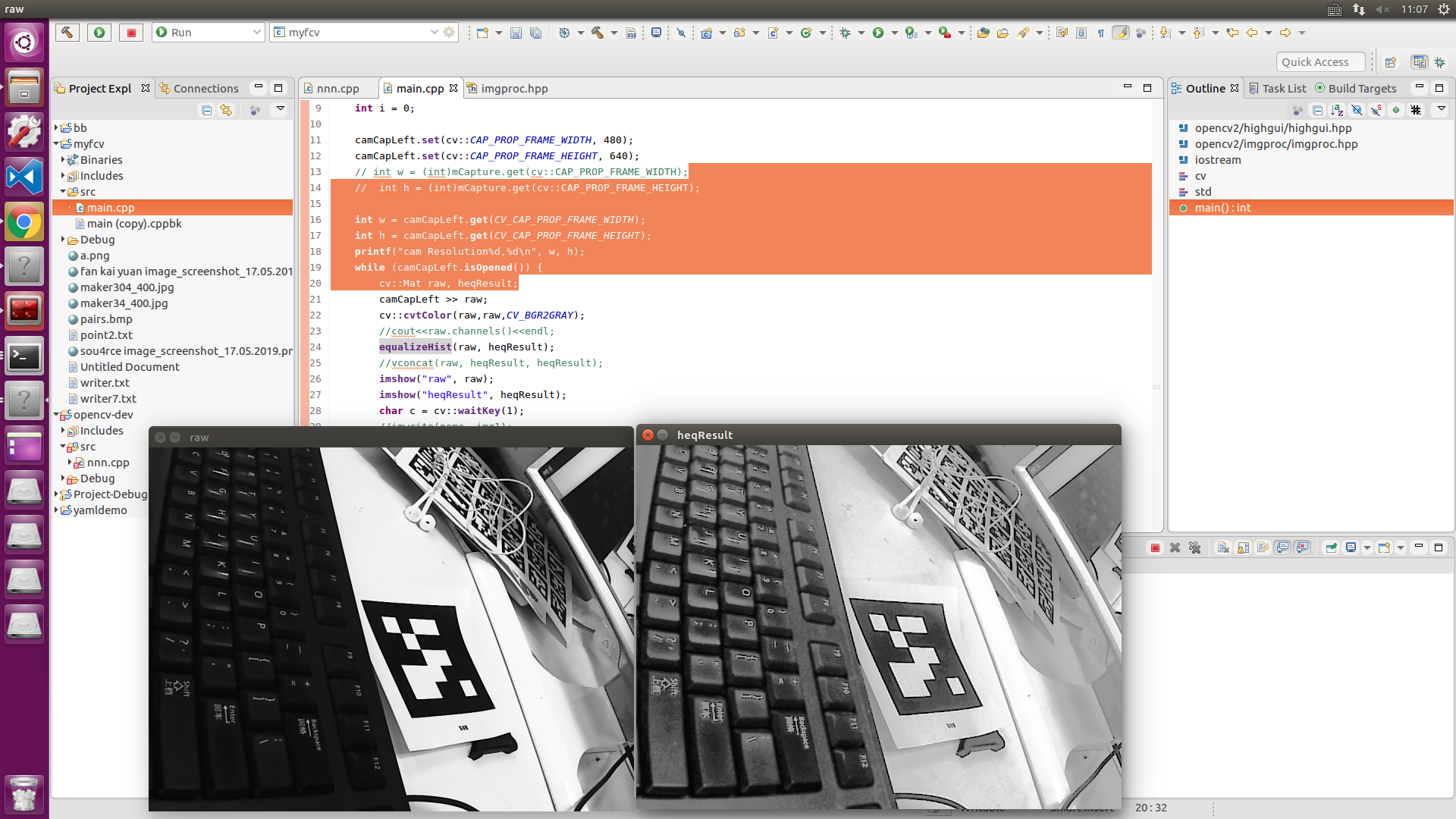
Task: Sort Outline members alphabetically
Action: click(1336, 110)
